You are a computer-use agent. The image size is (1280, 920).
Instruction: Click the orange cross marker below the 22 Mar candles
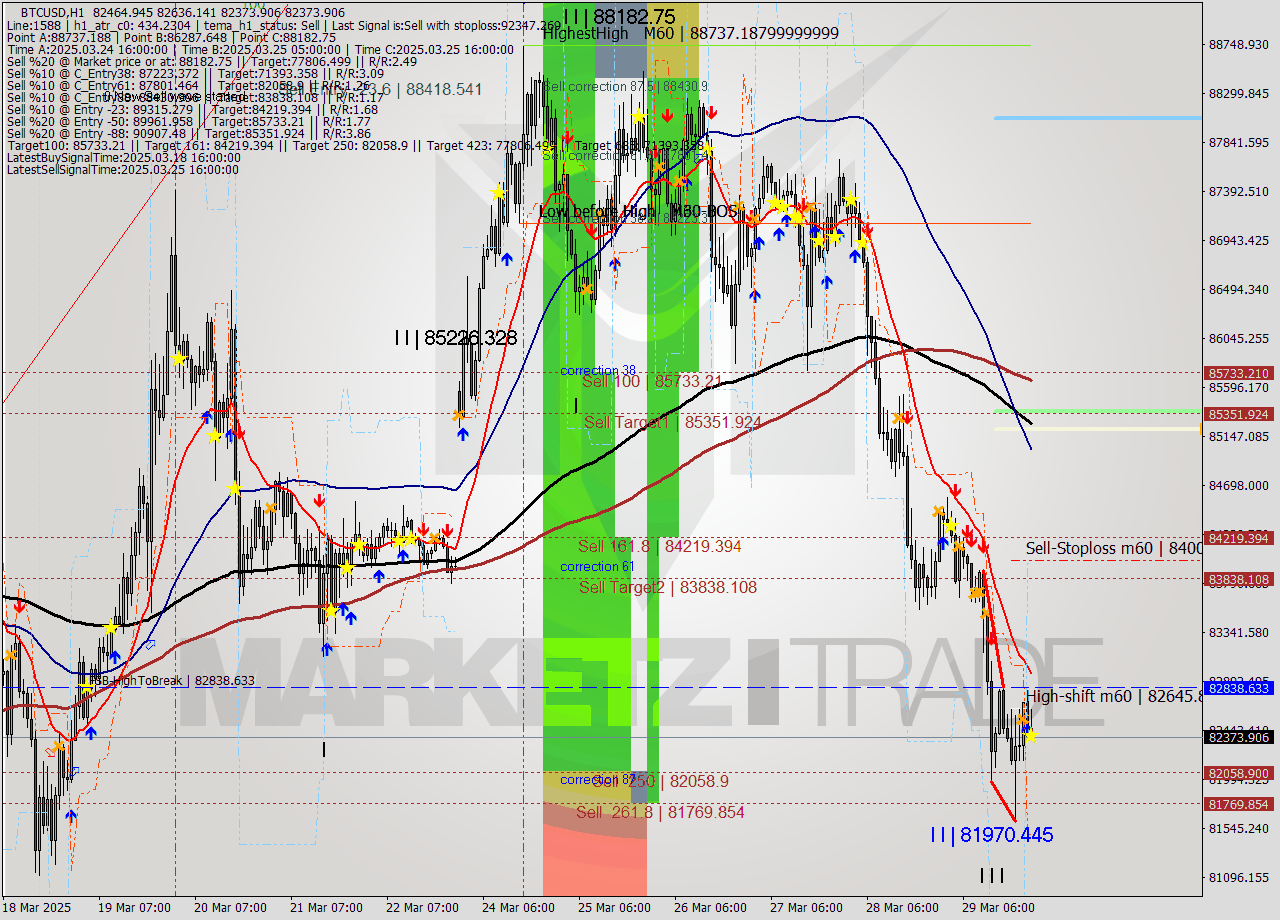(x=435, y=537)
